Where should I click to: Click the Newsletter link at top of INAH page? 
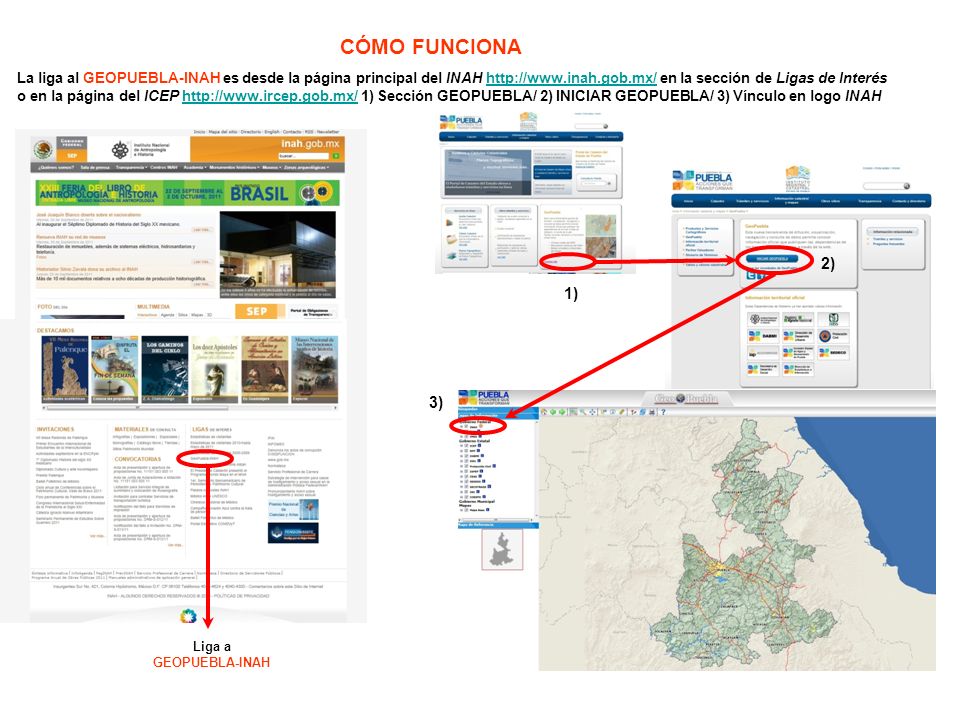click(x=328, y=132)
